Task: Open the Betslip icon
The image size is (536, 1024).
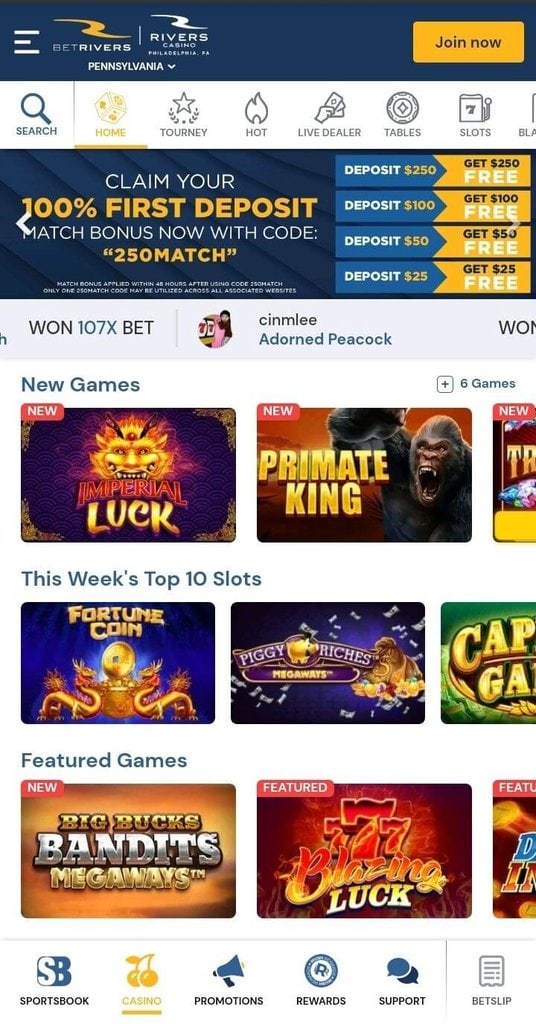Action: (x=492, y=971)
